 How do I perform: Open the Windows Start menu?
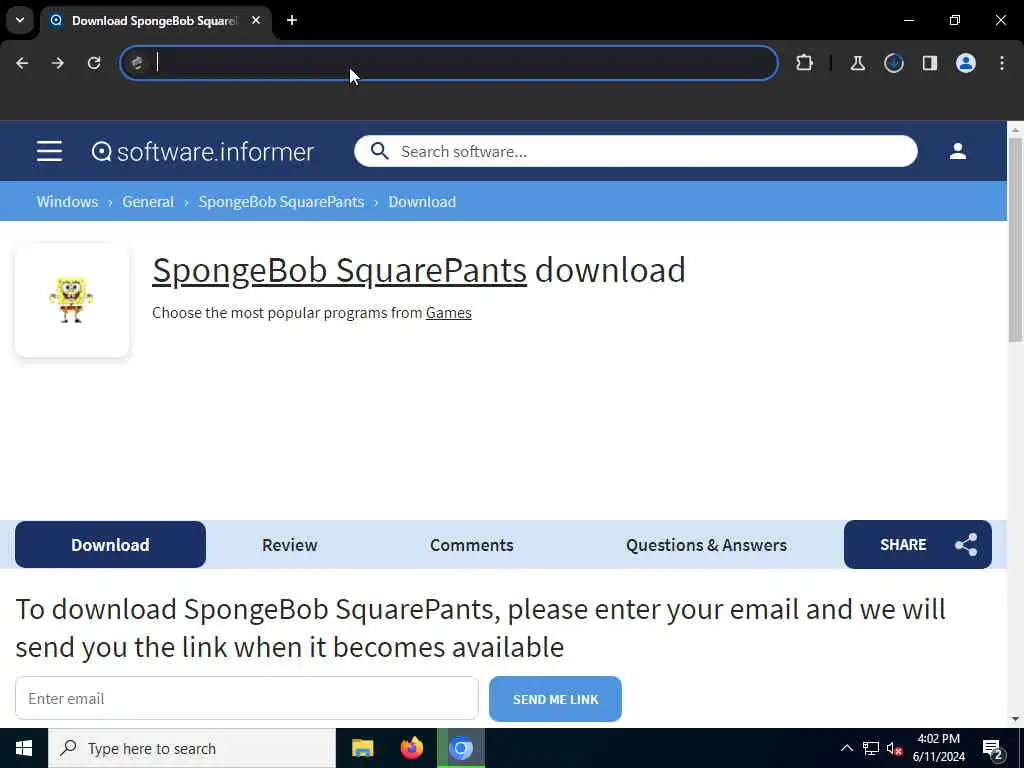click(24, 748)
